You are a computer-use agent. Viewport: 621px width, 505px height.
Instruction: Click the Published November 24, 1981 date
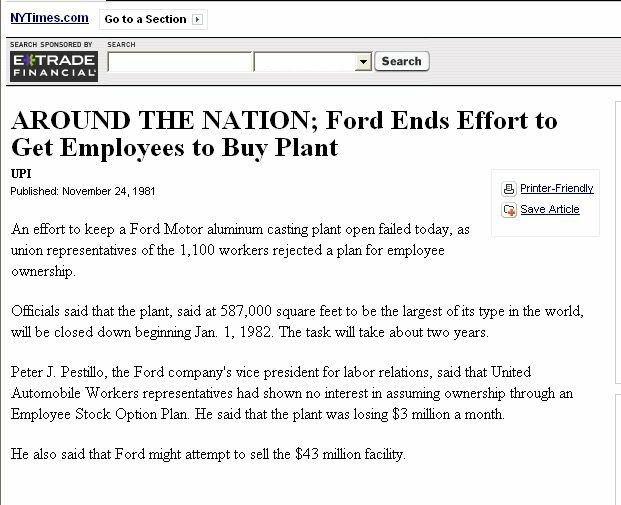[x=83, y=191]
